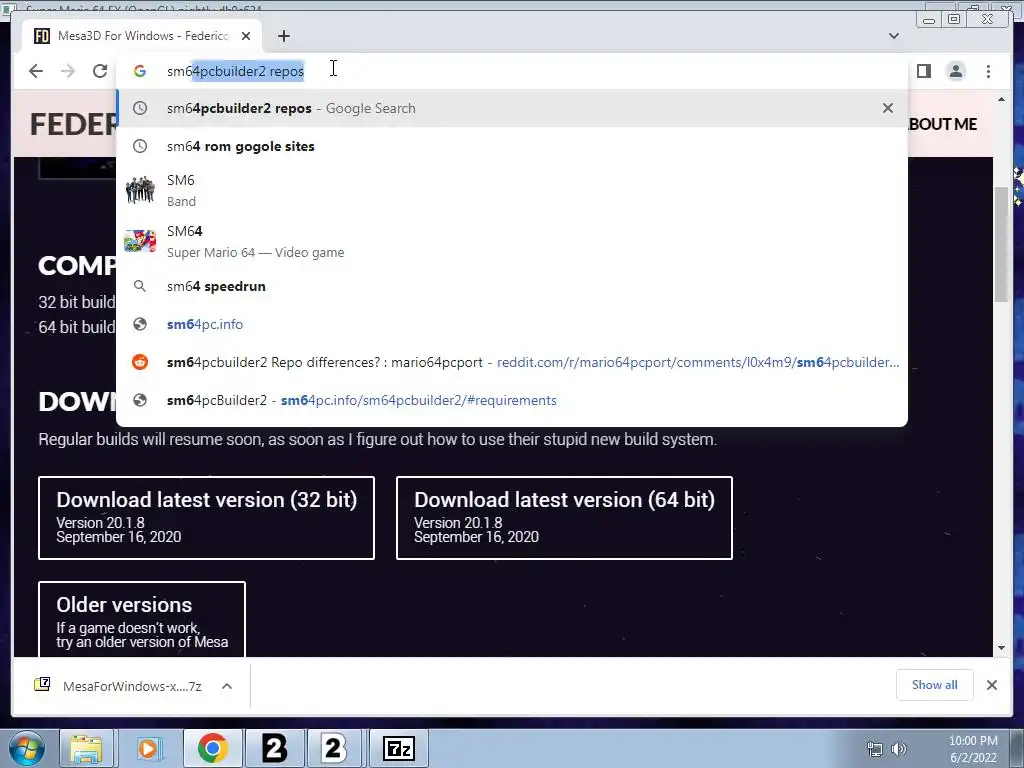Click the page scrollbar down arrow
Viewport: 1024px width, 768px height.
(1001, 648)
